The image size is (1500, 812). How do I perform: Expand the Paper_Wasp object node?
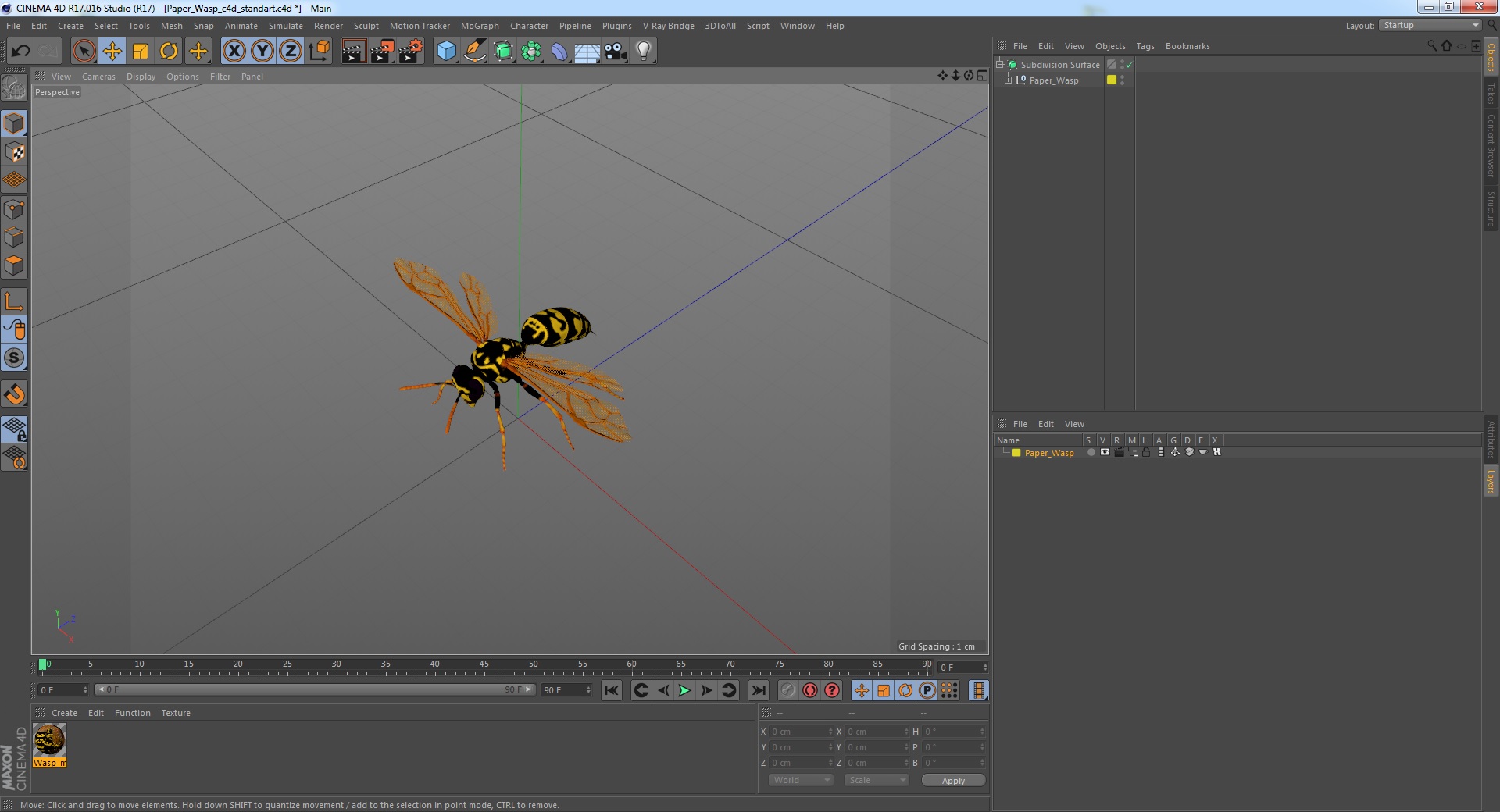[1009, 80]
